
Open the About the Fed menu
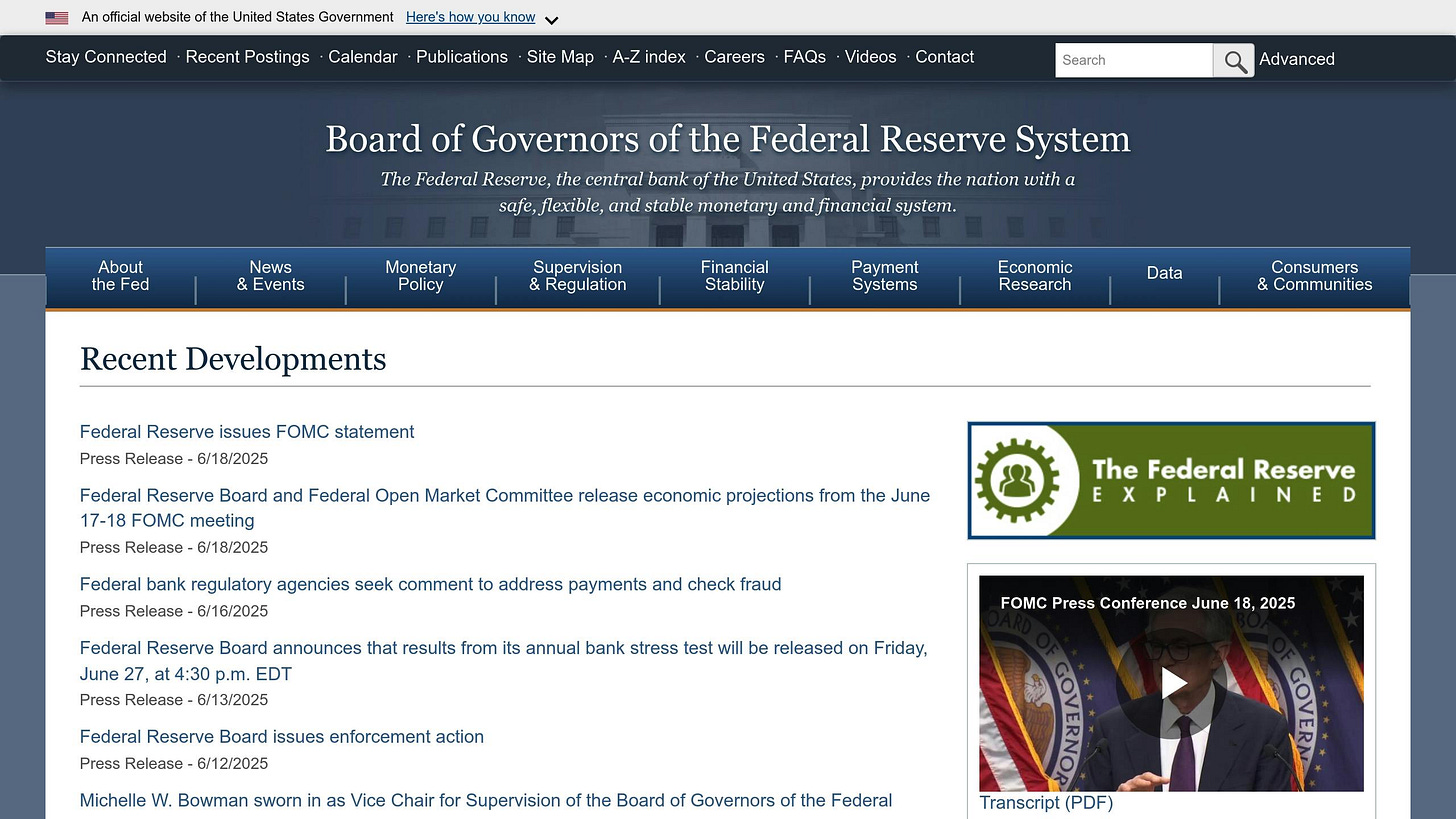(120, 276)
